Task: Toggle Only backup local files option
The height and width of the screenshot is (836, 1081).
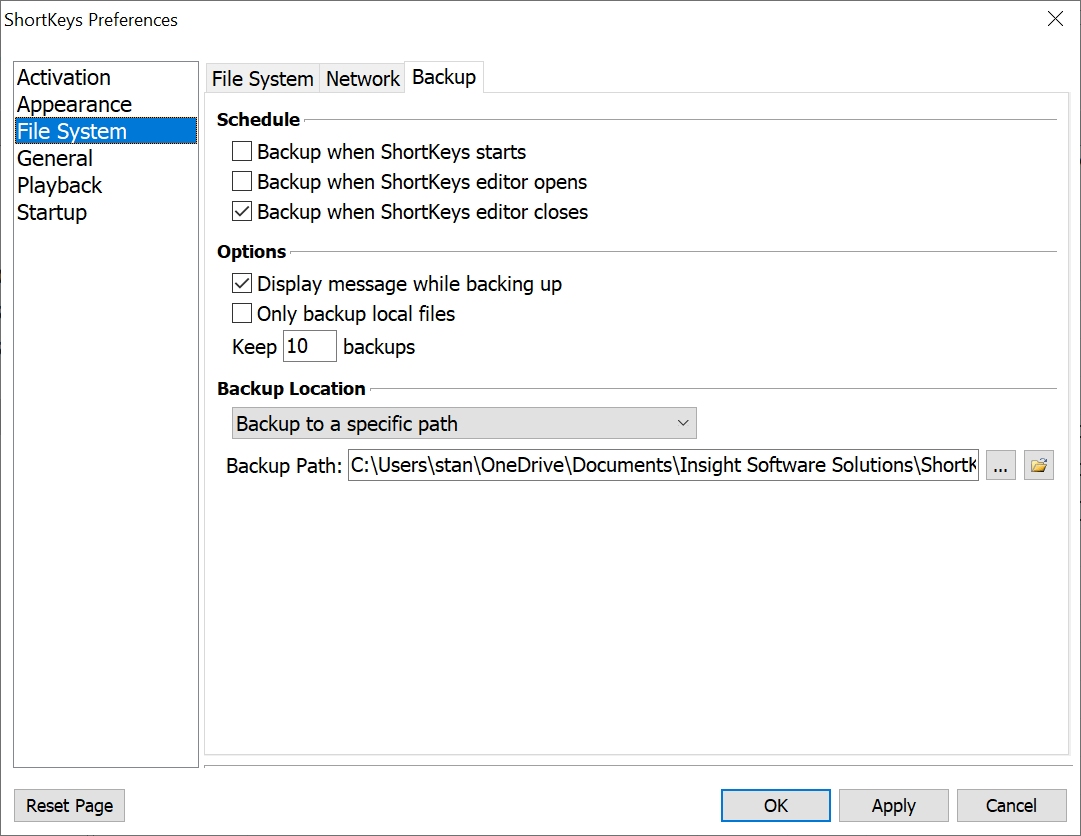Action: point(242,314)
